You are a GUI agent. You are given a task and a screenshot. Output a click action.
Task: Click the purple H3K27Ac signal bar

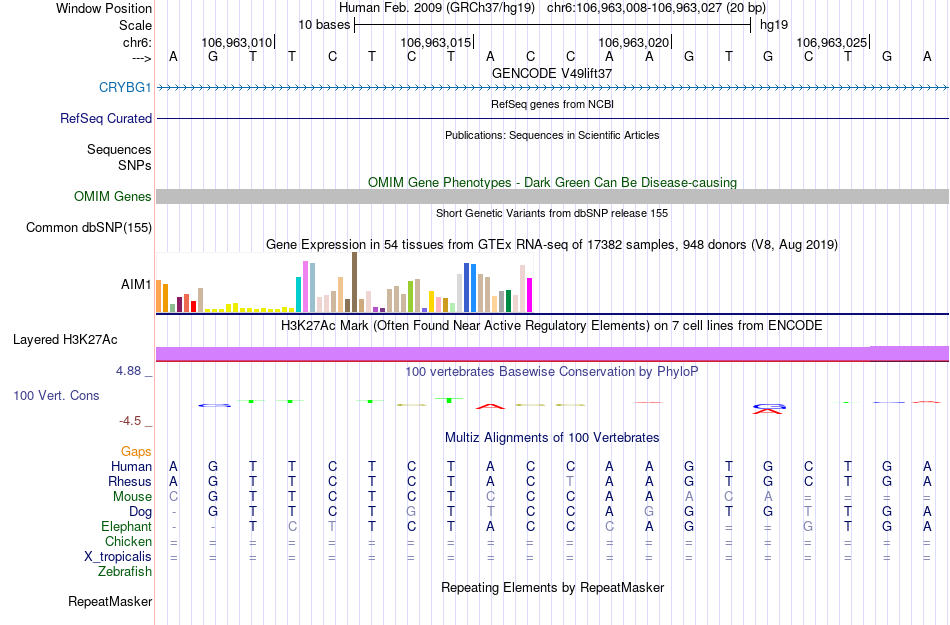[x=553, y=354]
